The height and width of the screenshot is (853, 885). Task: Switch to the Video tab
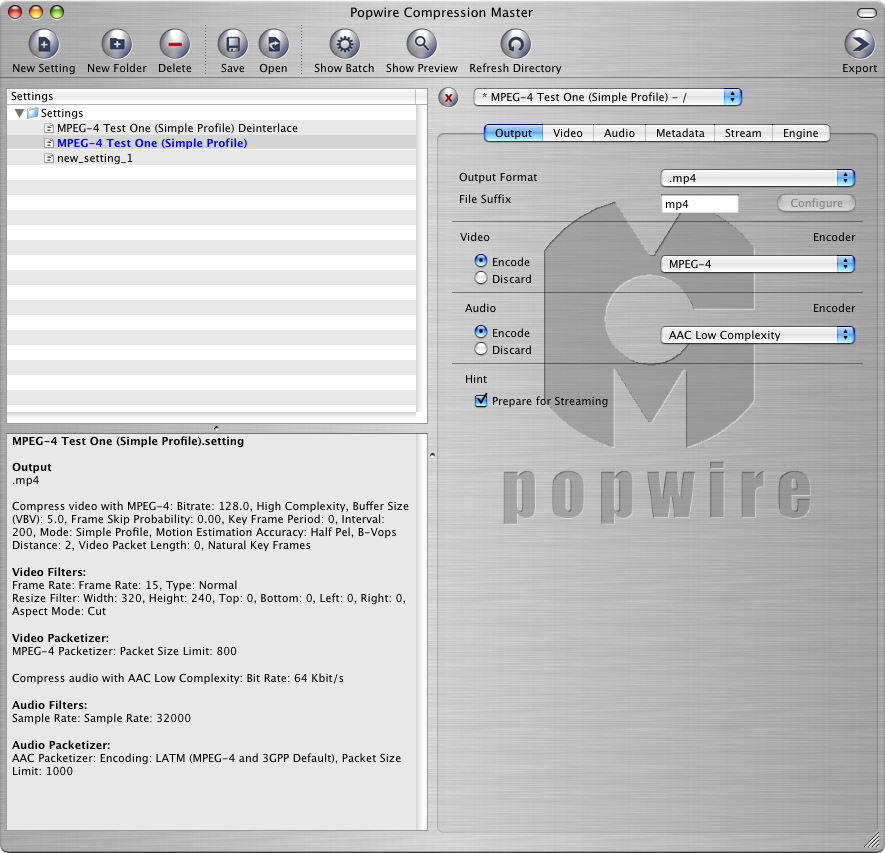coord(567,133)
